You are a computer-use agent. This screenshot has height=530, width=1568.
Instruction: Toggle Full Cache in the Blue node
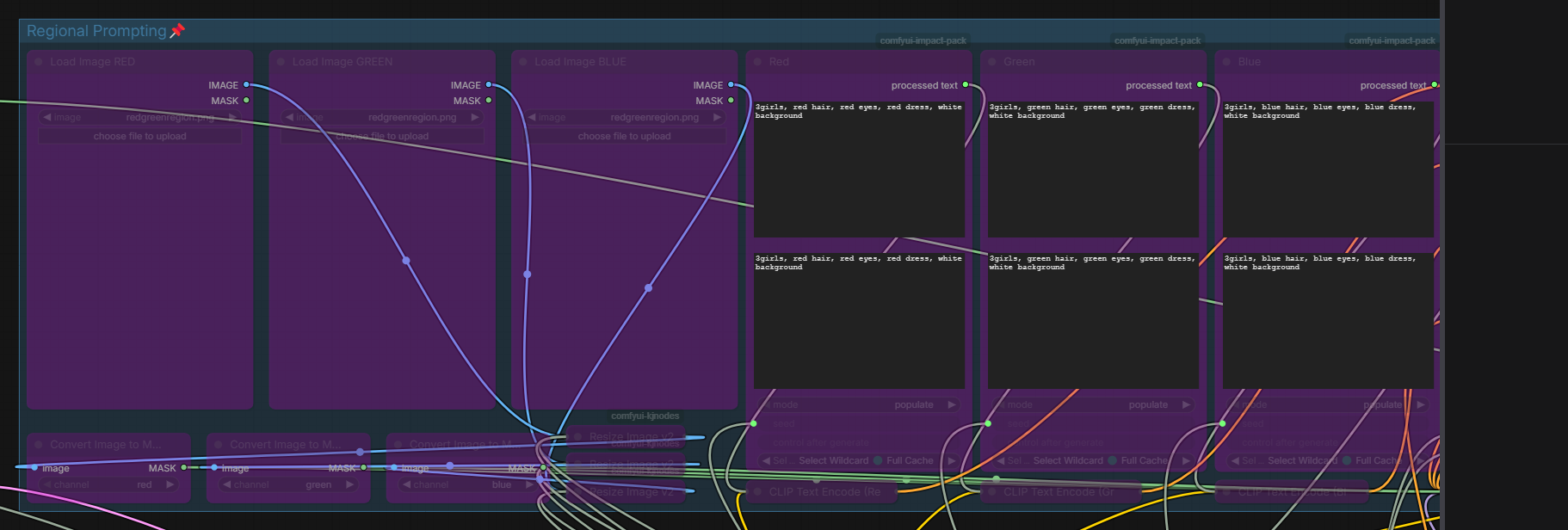pos(1373,461)
